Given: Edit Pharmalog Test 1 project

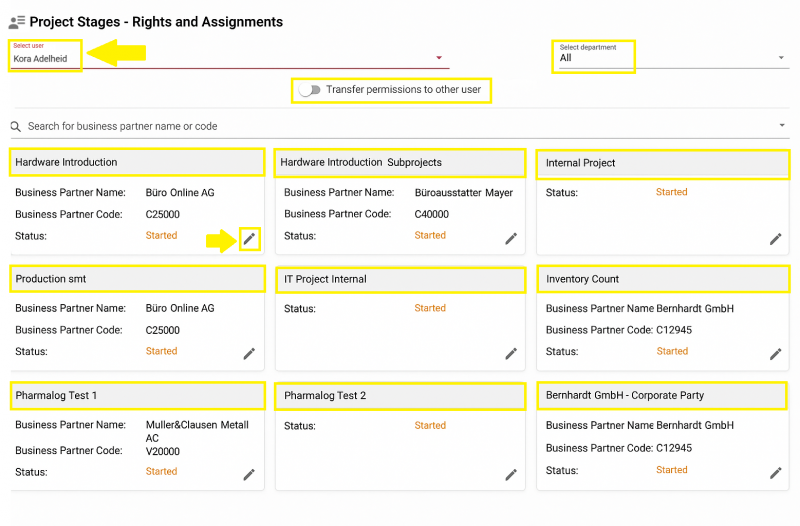Looking at the screenshot, I should click(249, 474).
